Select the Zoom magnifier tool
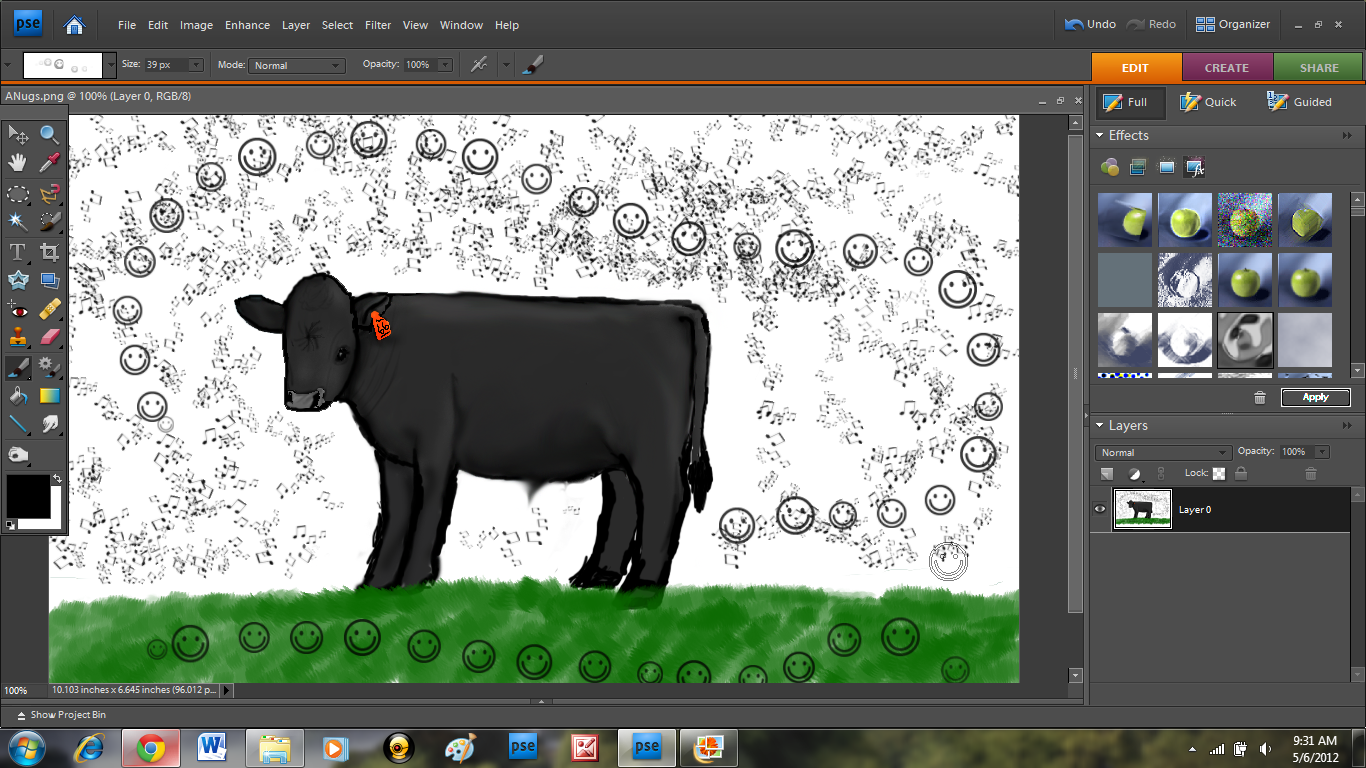The height and width of the screenshot is (768, 1366). coord(49,135)
